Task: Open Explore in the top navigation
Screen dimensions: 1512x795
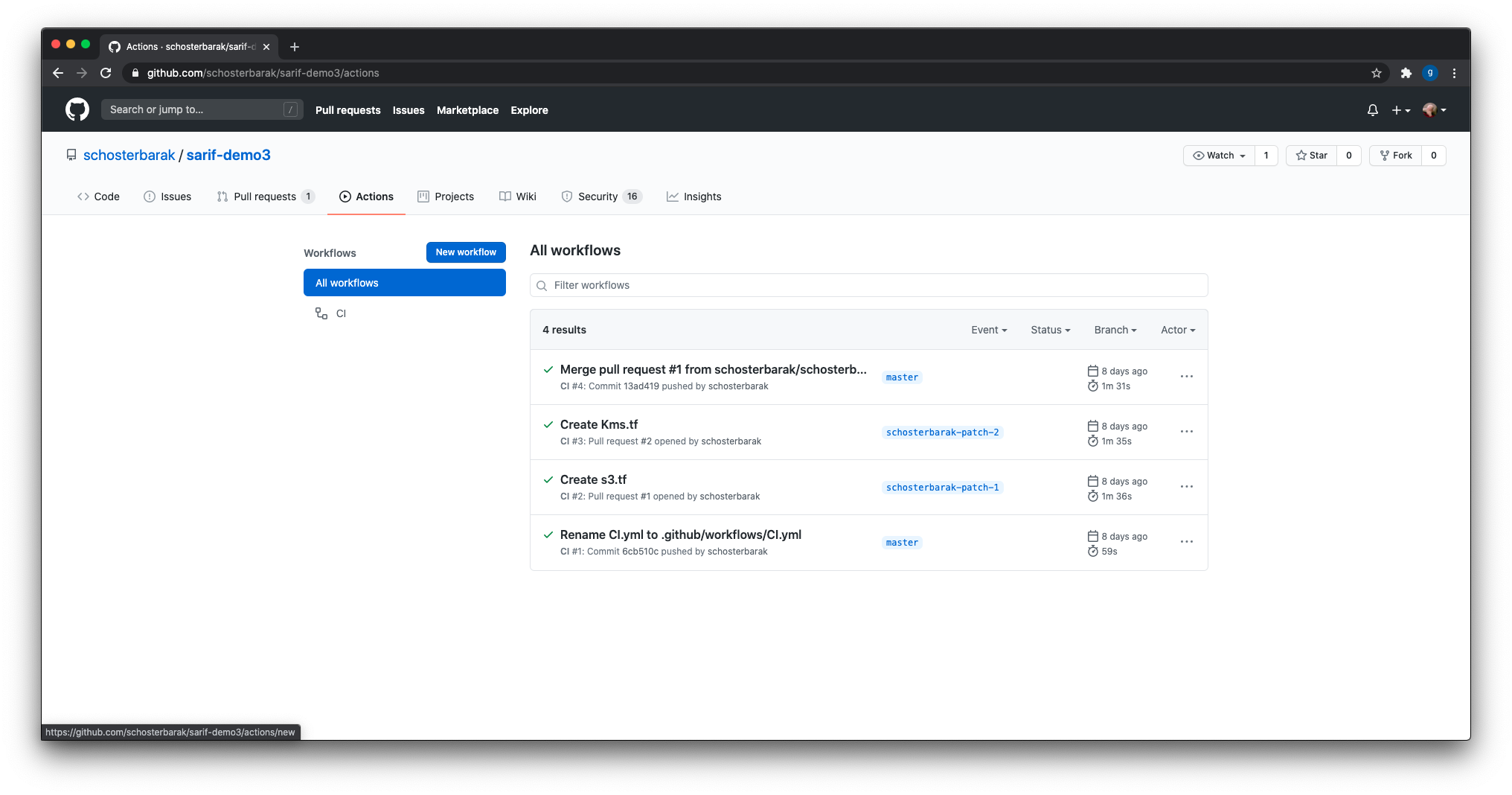Action: [529, 110]
